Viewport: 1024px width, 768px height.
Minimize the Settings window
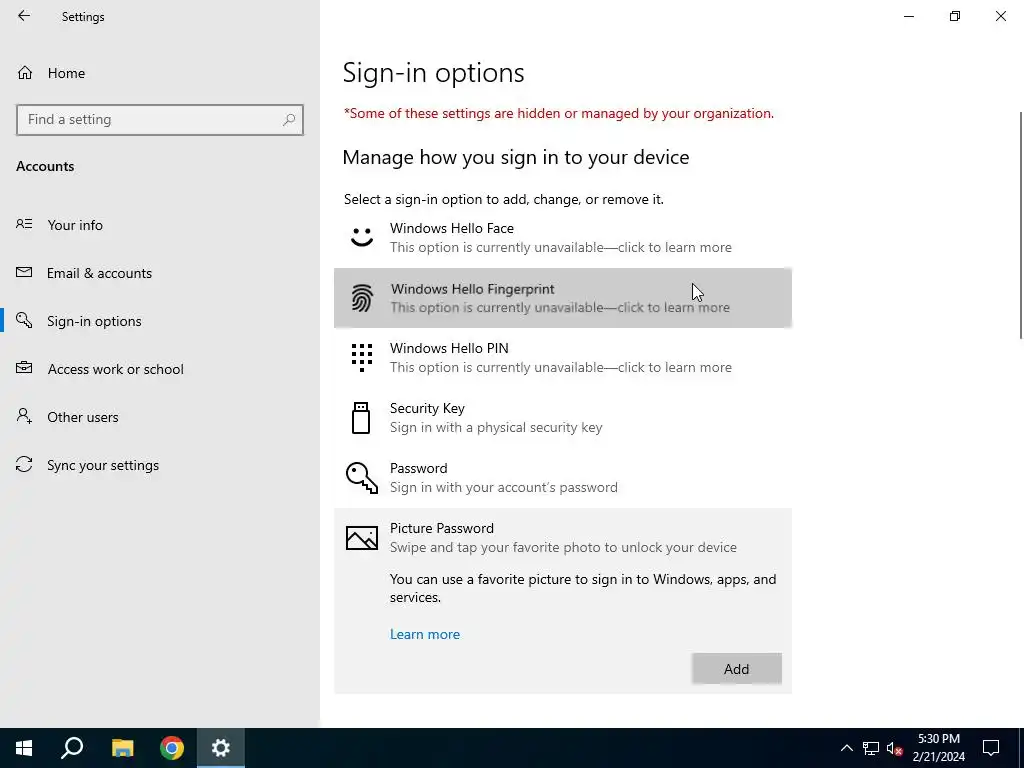click(x=908, y=16)
